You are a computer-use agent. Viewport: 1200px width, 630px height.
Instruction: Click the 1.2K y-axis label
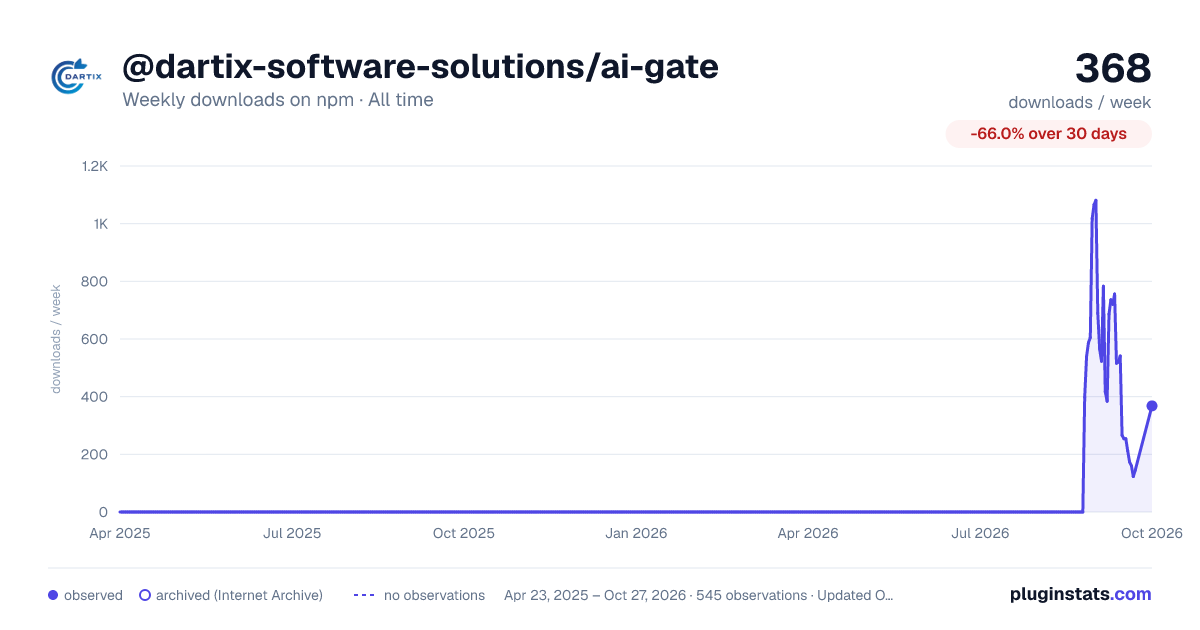[94, 166]
